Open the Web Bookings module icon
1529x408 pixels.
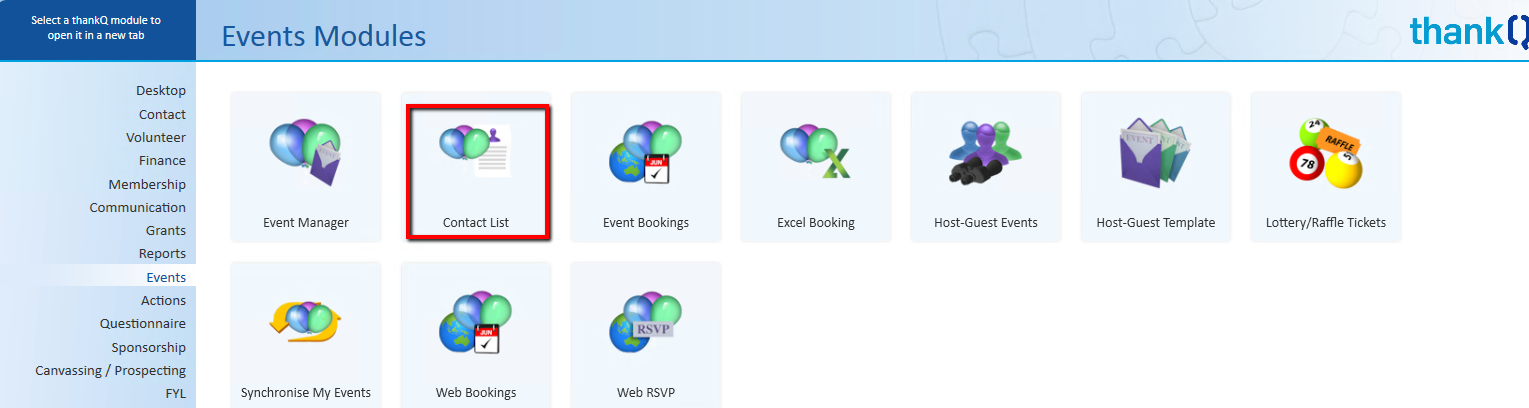click(476, 322)
